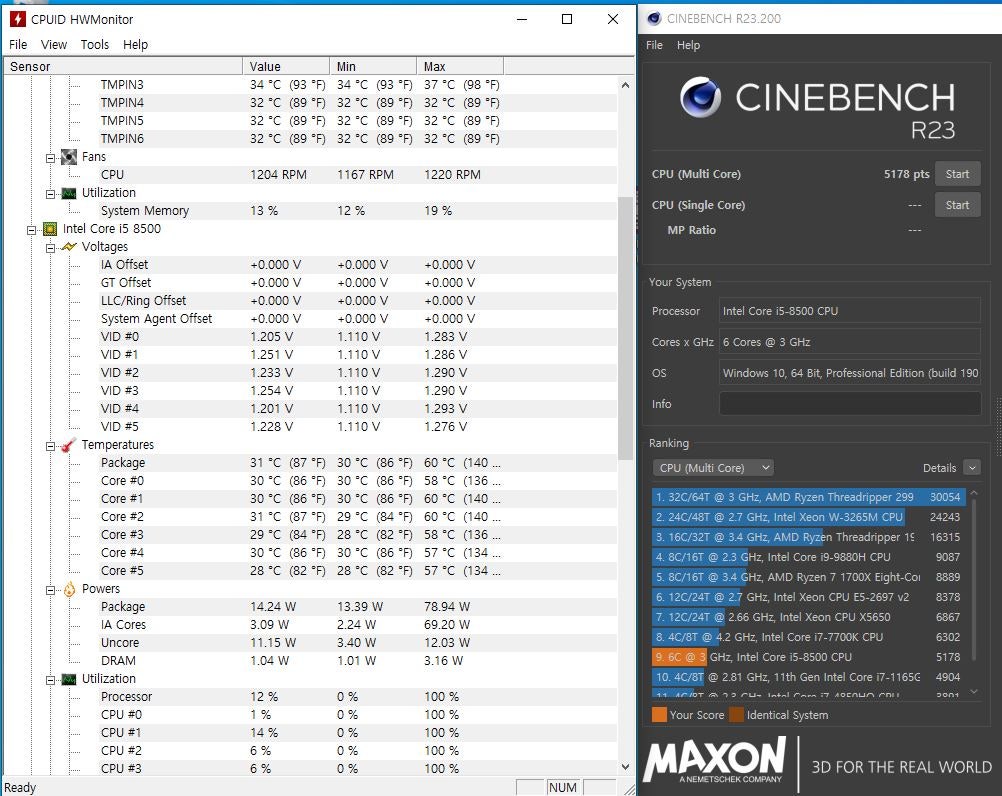The width and height of the screenshot is (1002, 796).
Task: Click the Sensor column header
Action: point(123,66)
